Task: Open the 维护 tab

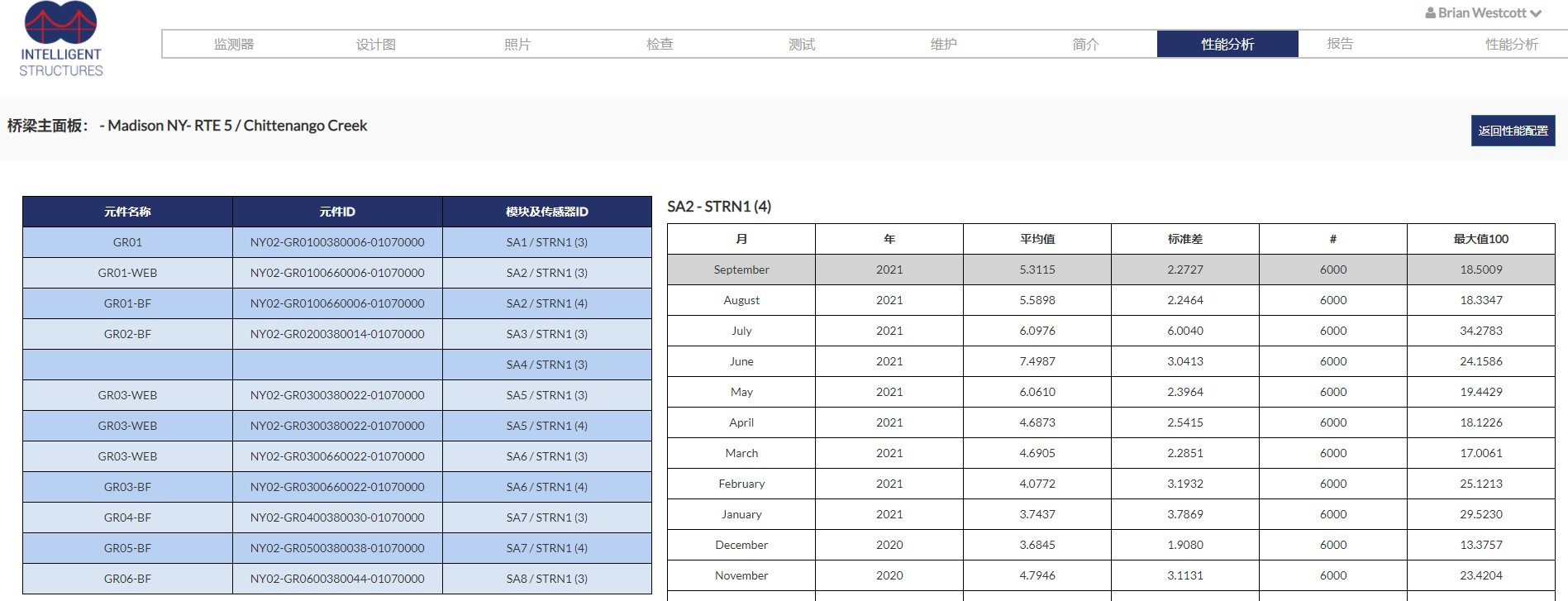Action: pyautogui.click(x=943, y=45)
